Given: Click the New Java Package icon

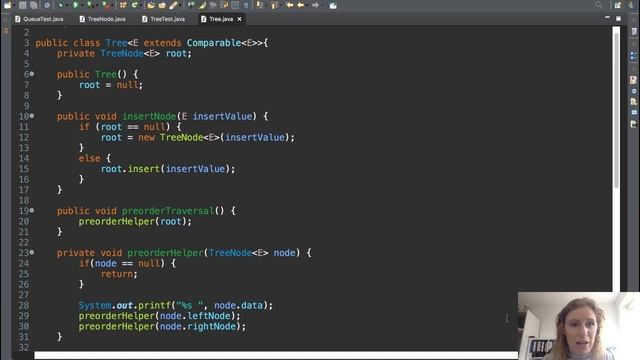Looking at the screenshot, I should tap(122, 5).
